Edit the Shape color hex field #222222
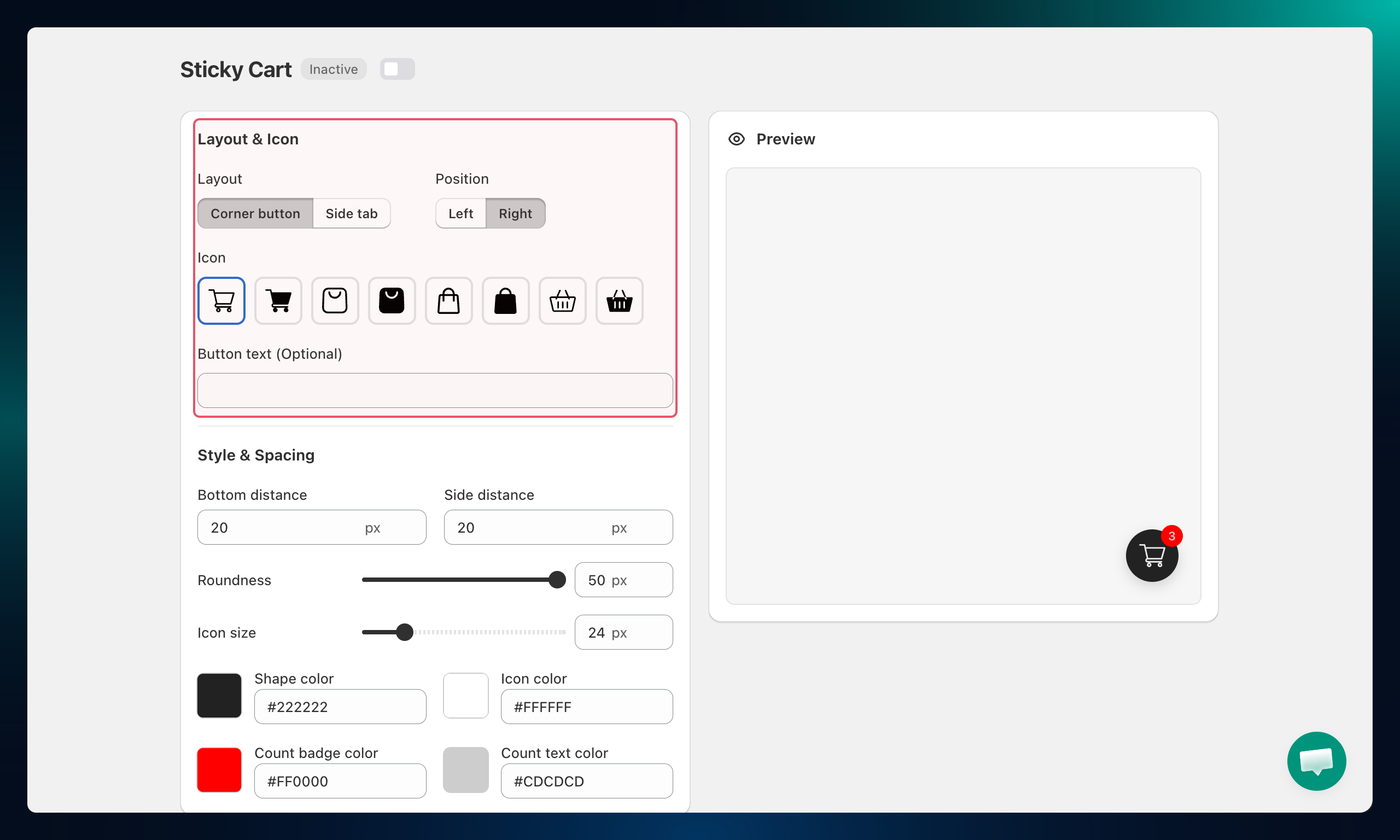 (x=340, y=707)
